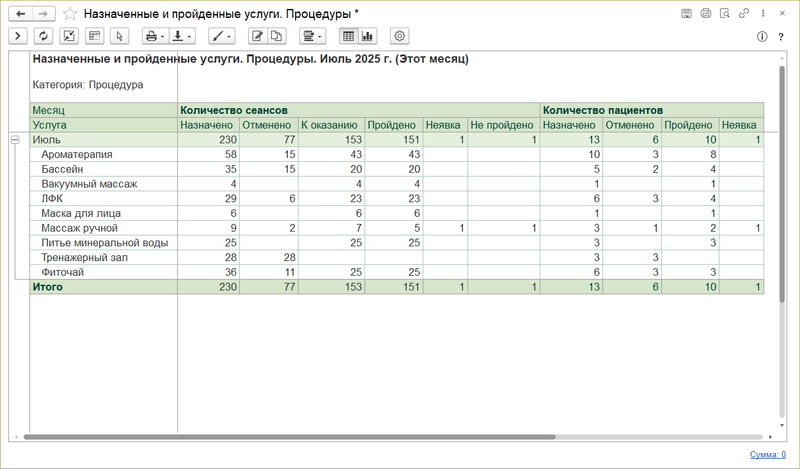
Task: Toggle table view mode
Action: pos(348,36)
